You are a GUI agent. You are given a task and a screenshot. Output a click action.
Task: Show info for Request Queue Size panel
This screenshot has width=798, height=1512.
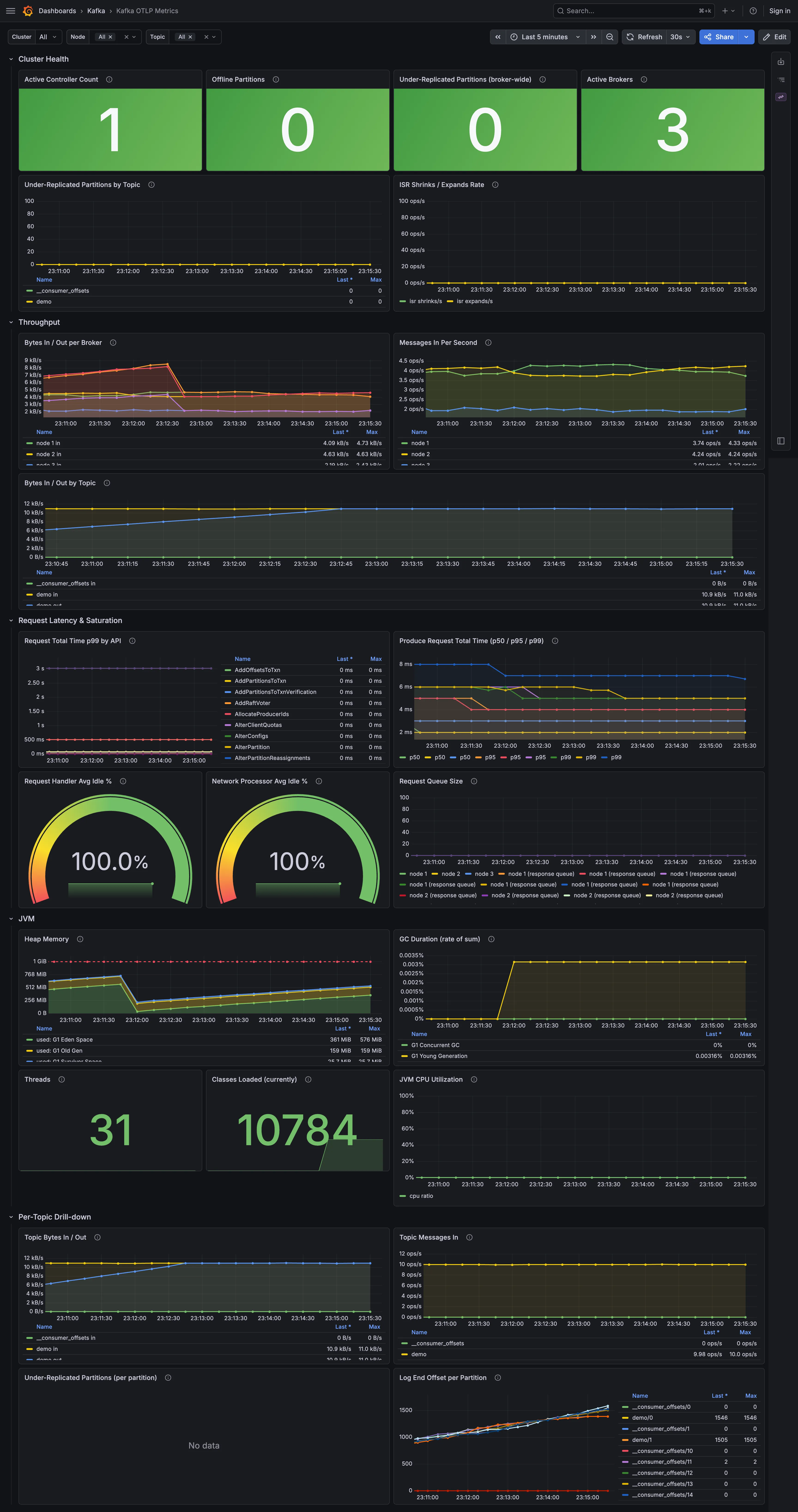coord(474,781)
